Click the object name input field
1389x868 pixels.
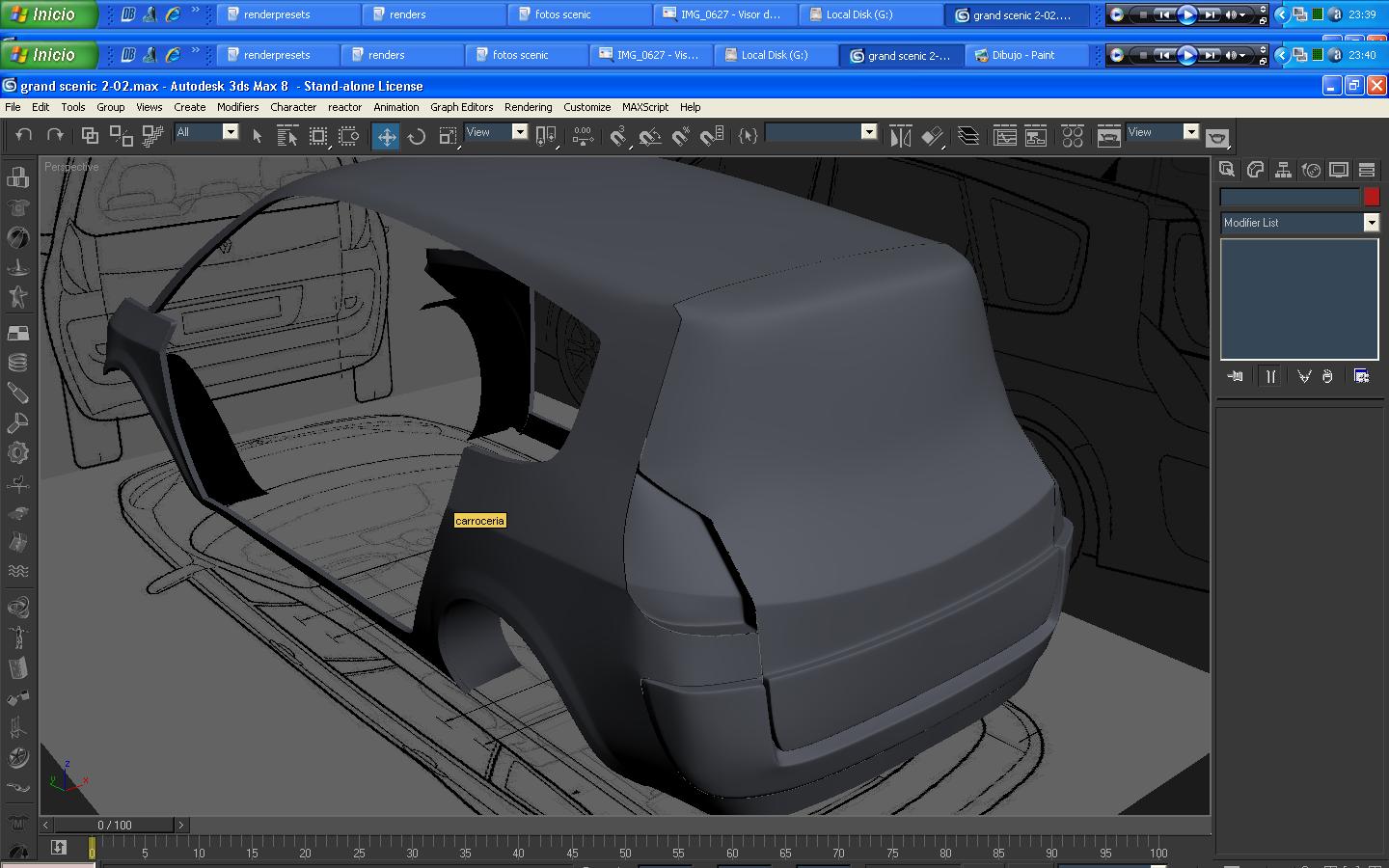click(1290, 197)
